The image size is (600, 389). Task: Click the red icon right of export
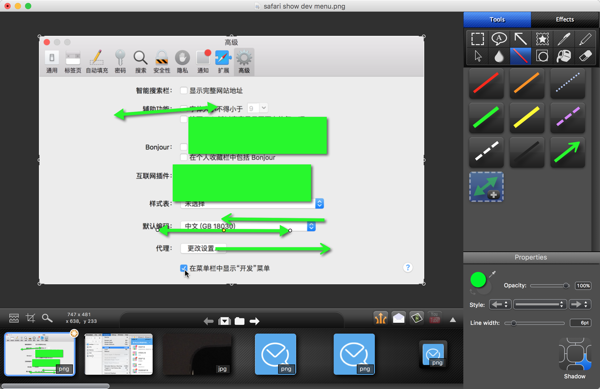point(434,318)
